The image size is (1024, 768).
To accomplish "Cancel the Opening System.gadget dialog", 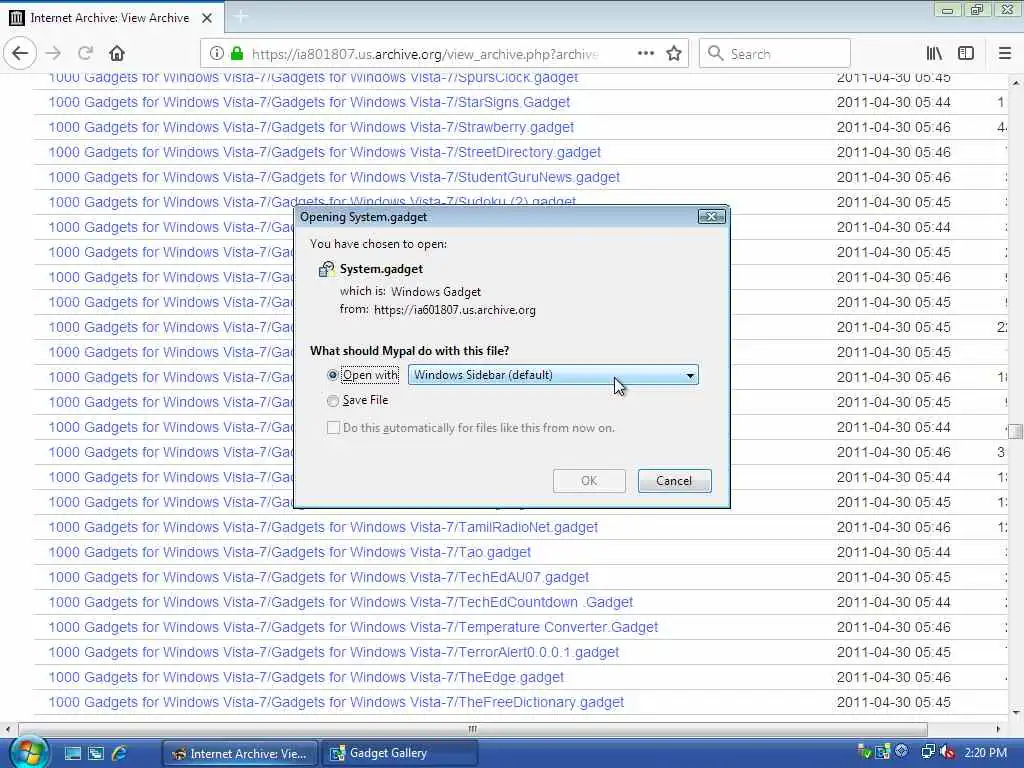I will [674, 481].
